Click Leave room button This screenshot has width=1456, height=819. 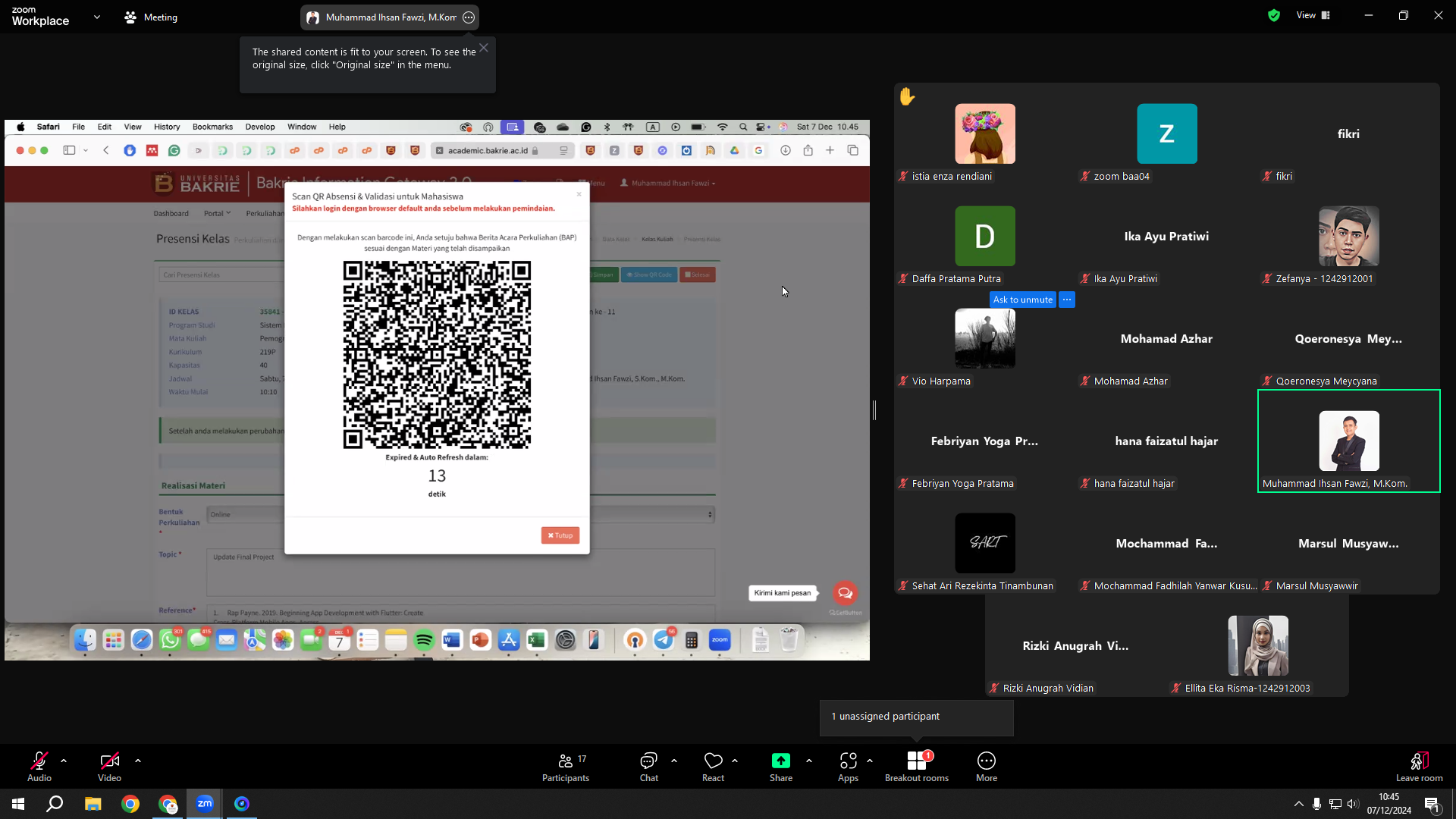[x=1420, y=766]
